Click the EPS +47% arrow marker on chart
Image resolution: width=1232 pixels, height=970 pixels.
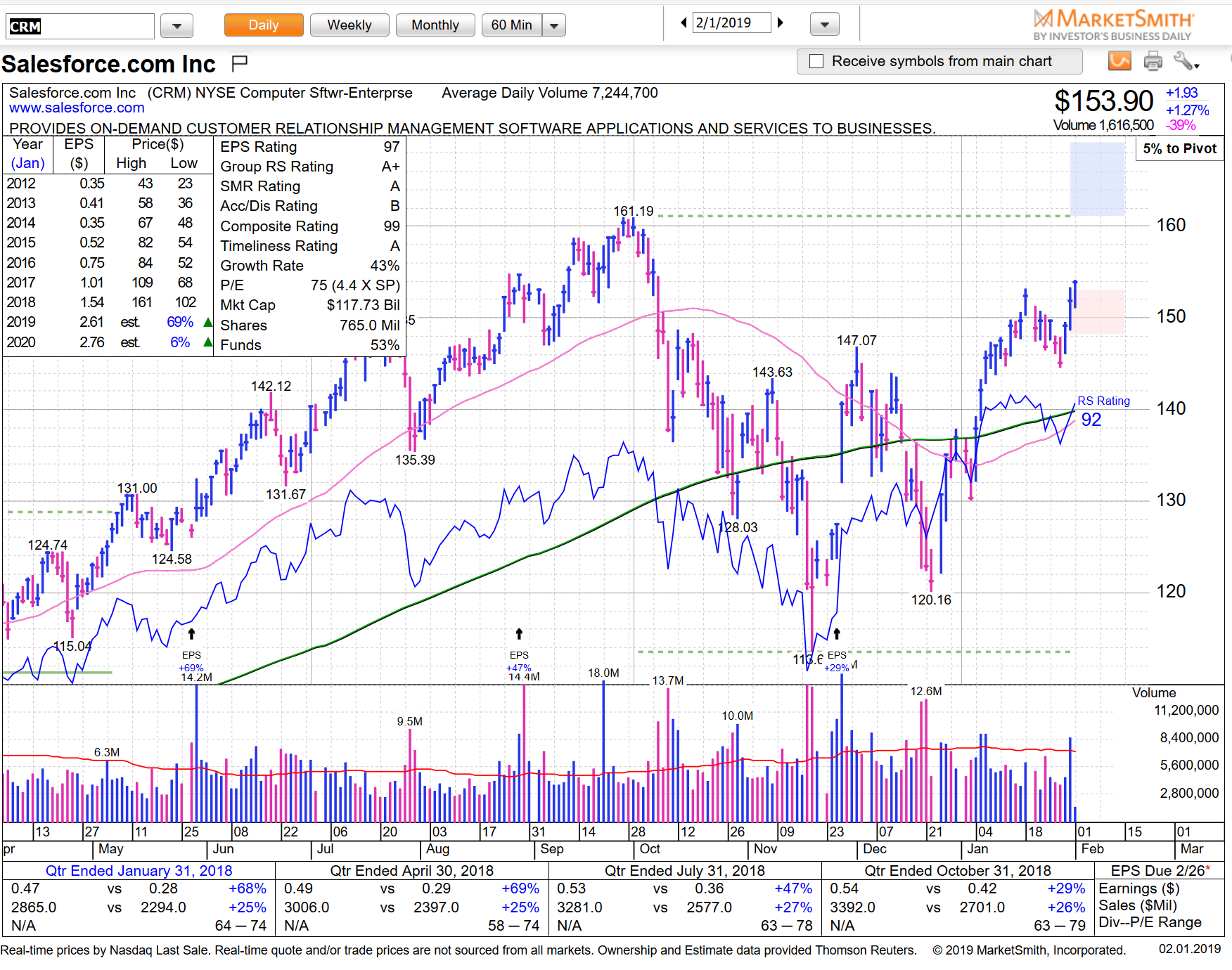519,634
